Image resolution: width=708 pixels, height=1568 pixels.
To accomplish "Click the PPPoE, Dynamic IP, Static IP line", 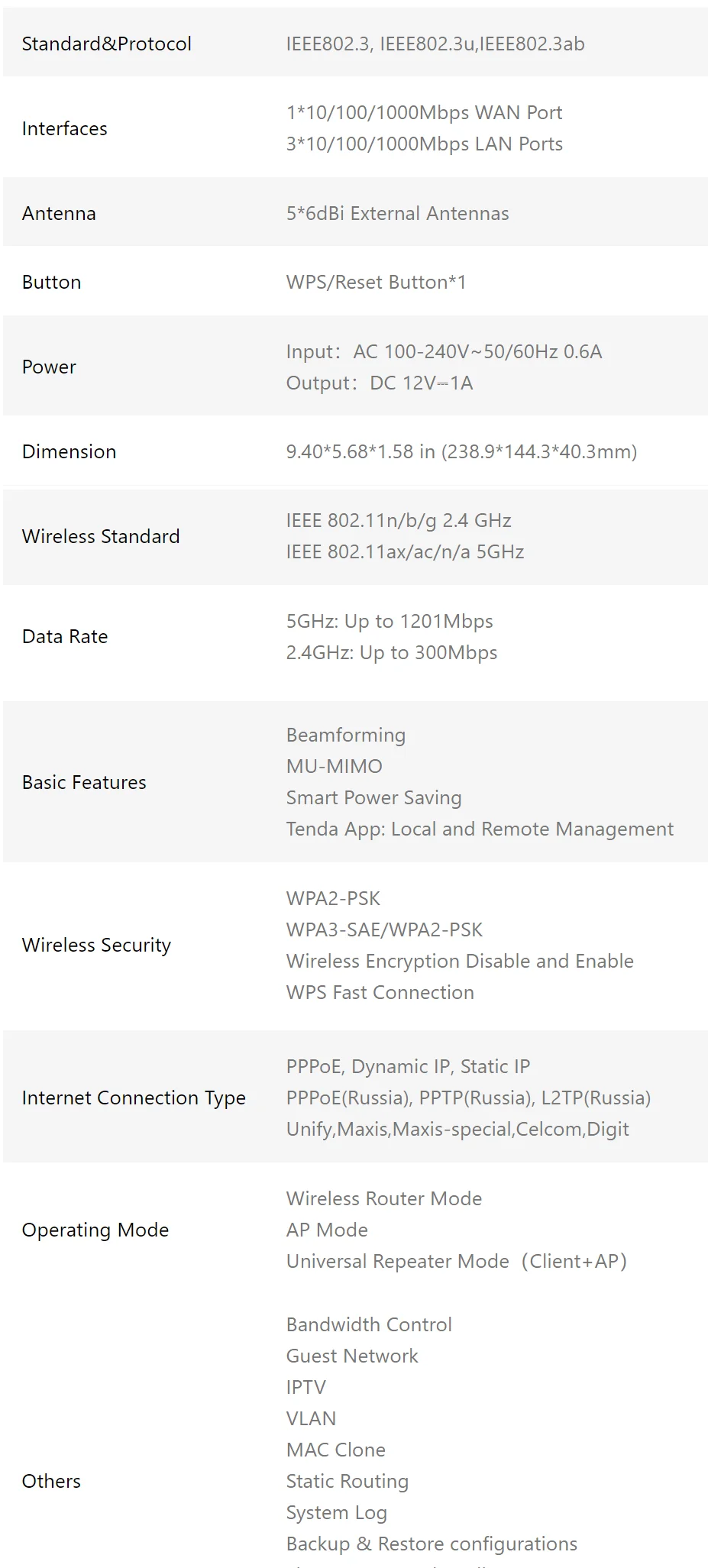I will 408,1067.
